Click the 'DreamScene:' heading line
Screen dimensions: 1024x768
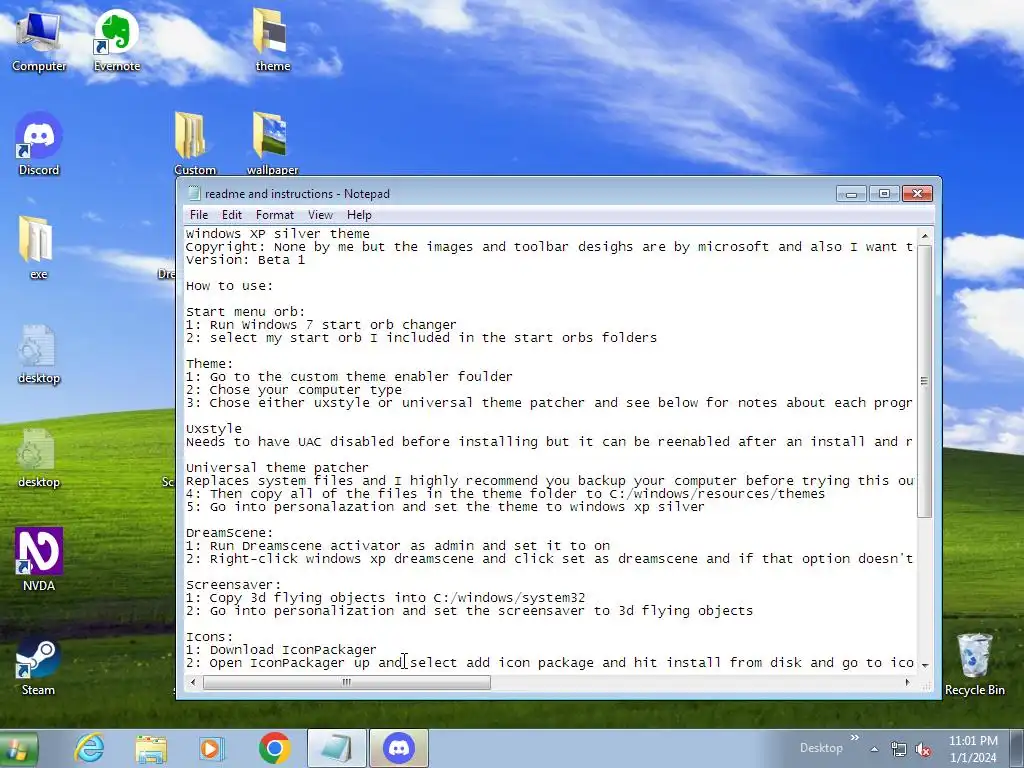(229, 533)
